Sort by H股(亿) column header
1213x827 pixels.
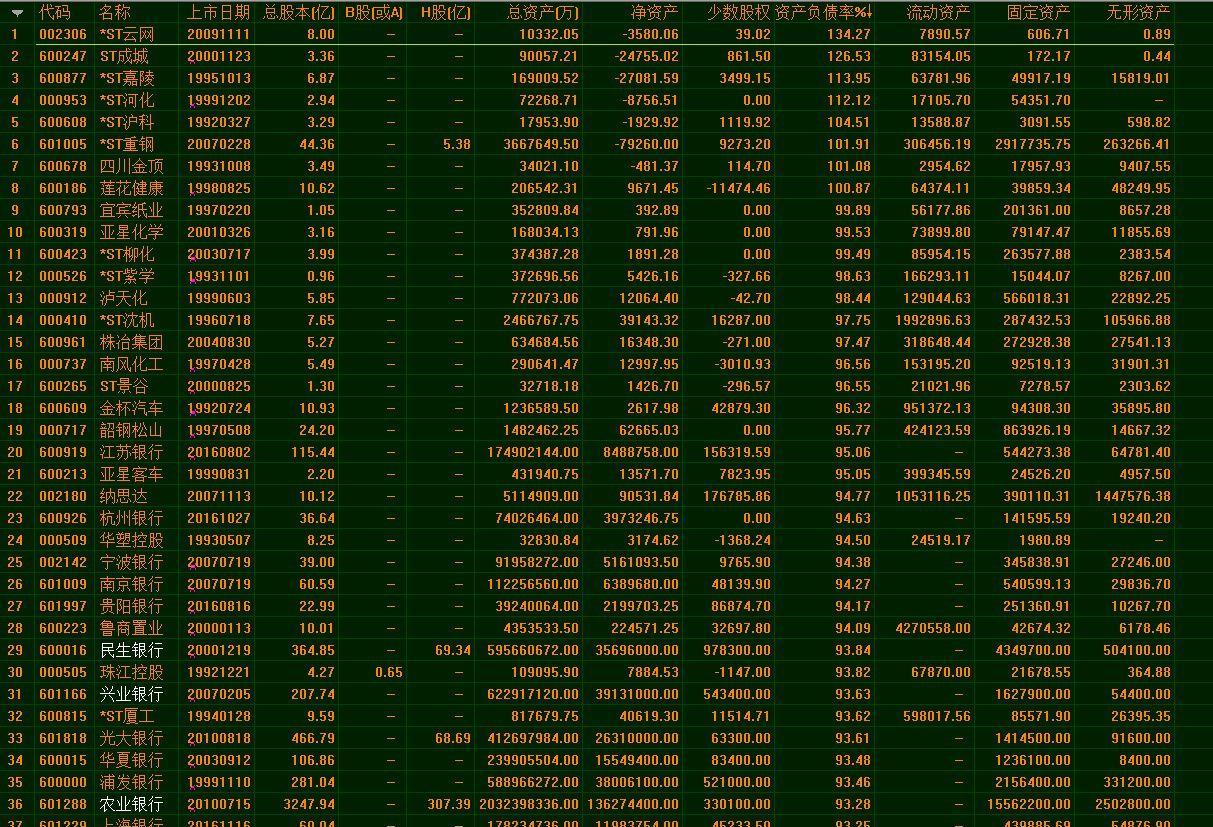445,12
